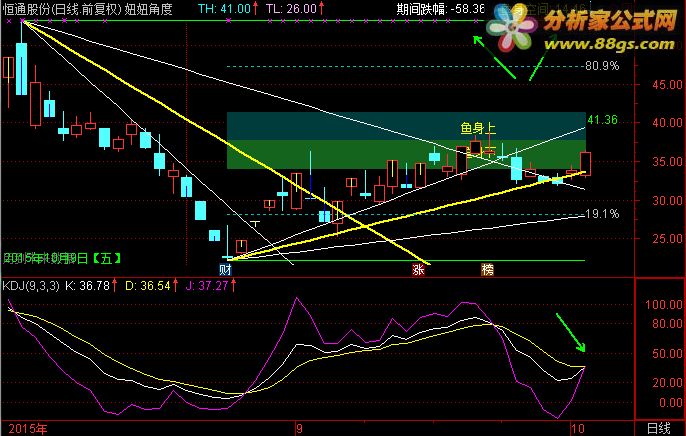Screen dimensions: 686x436
Task: Click the 2015年 time axis label
Action: [x=28, y=429]
